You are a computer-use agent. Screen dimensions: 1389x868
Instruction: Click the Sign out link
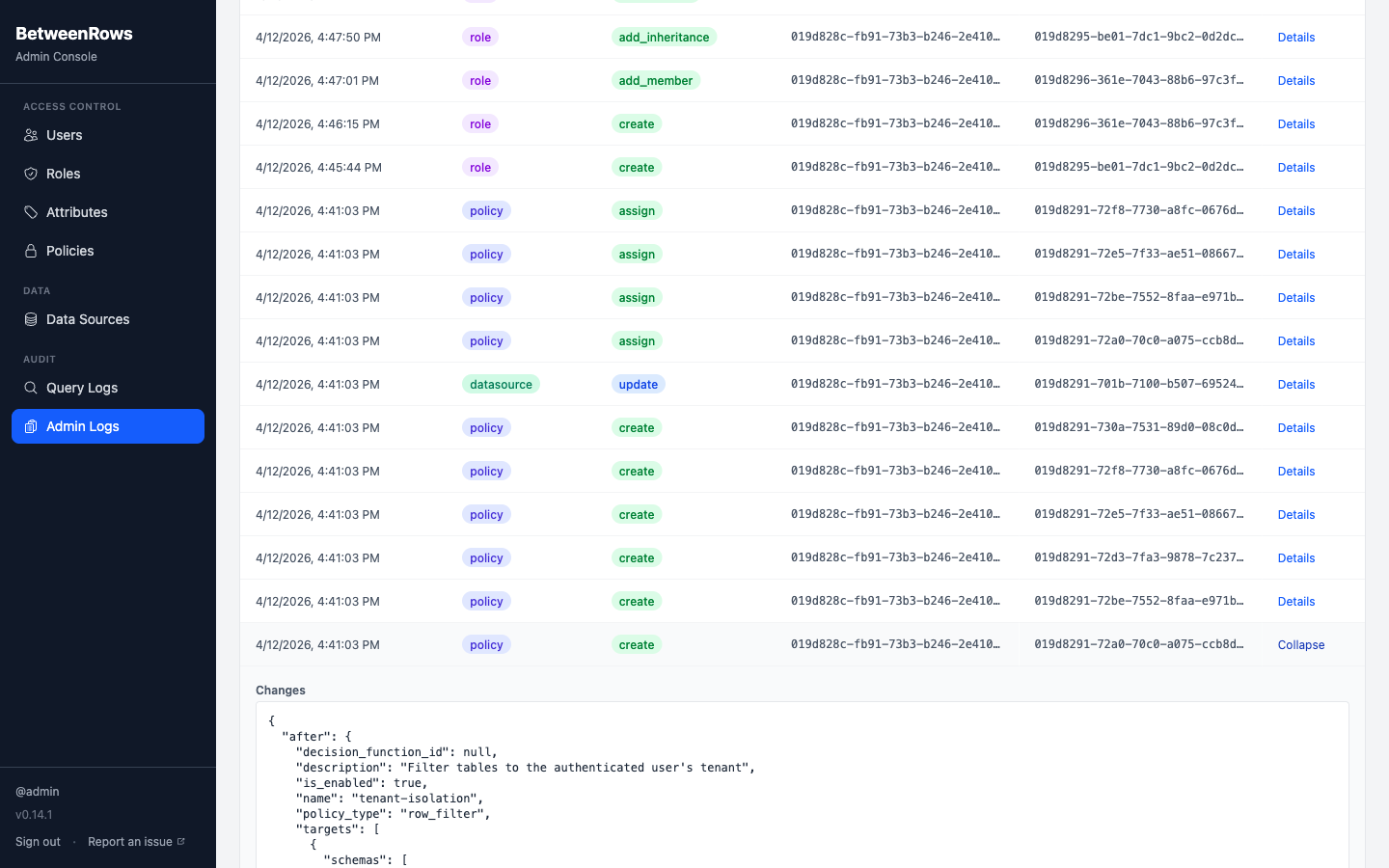click(x=38, y=841)
